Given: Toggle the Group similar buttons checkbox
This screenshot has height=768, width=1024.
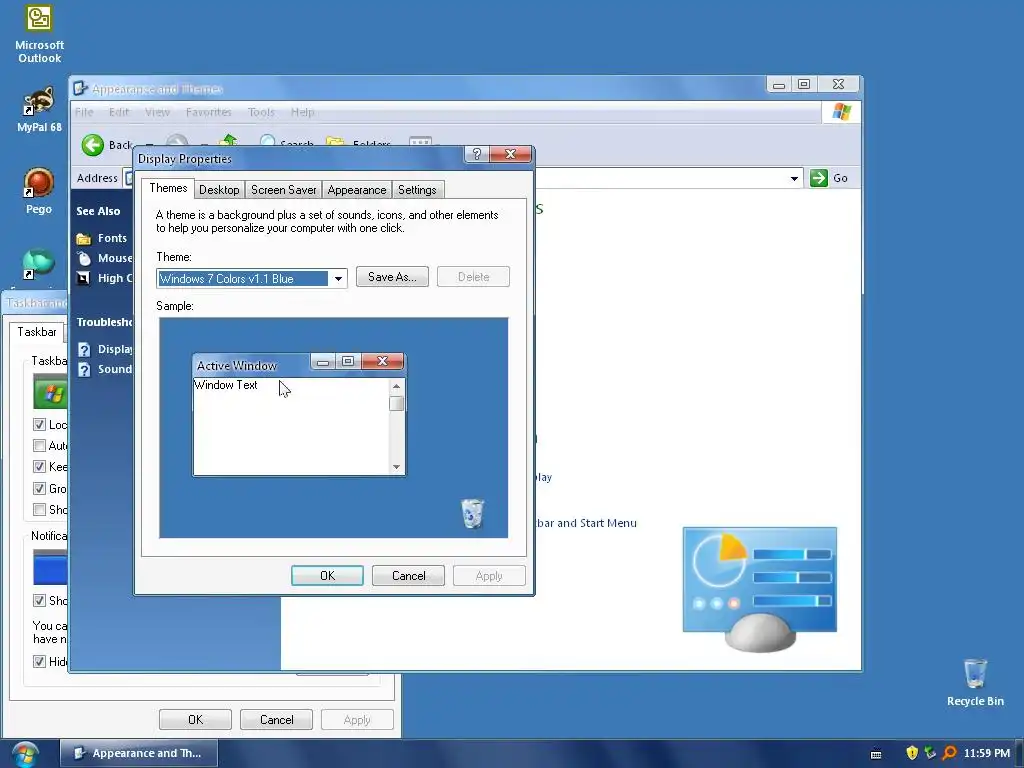Looking at the screenshot, I should coord(39,488).
